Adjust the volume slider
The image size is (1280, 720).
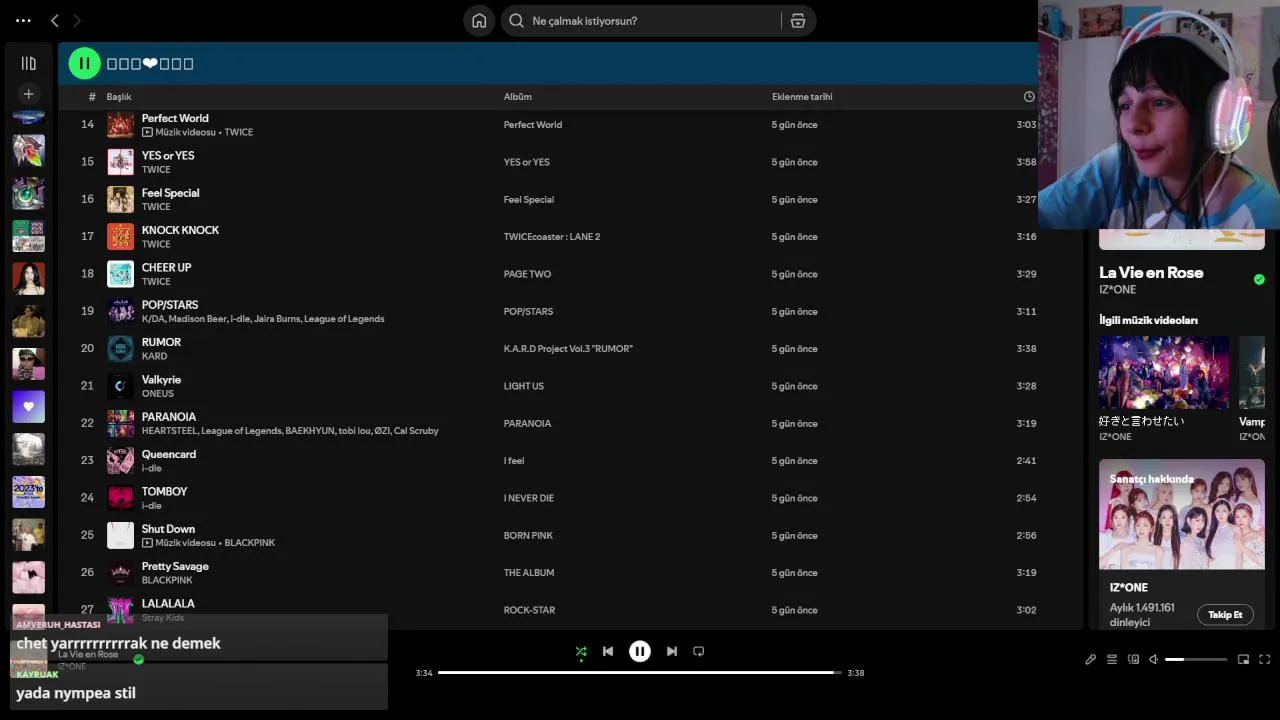[1196, 659]
